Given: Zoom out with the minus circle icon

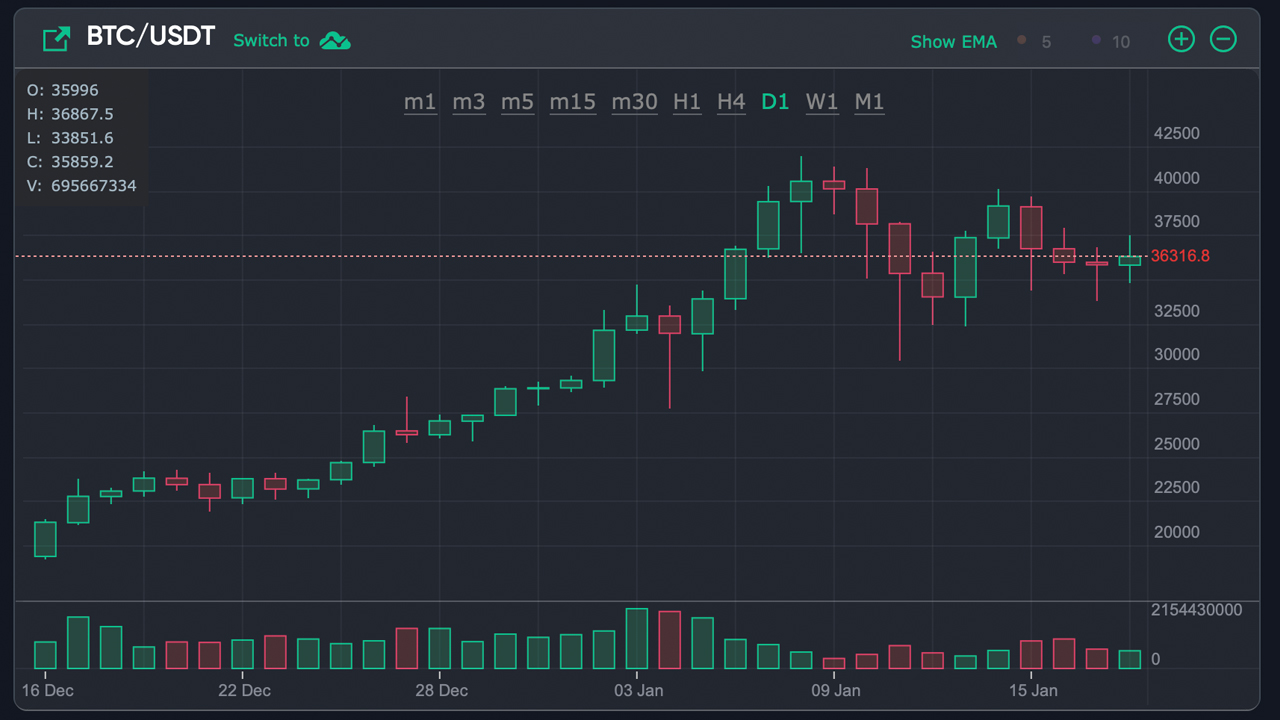Looking at the screenshot, I should (x=1223, y=39).
